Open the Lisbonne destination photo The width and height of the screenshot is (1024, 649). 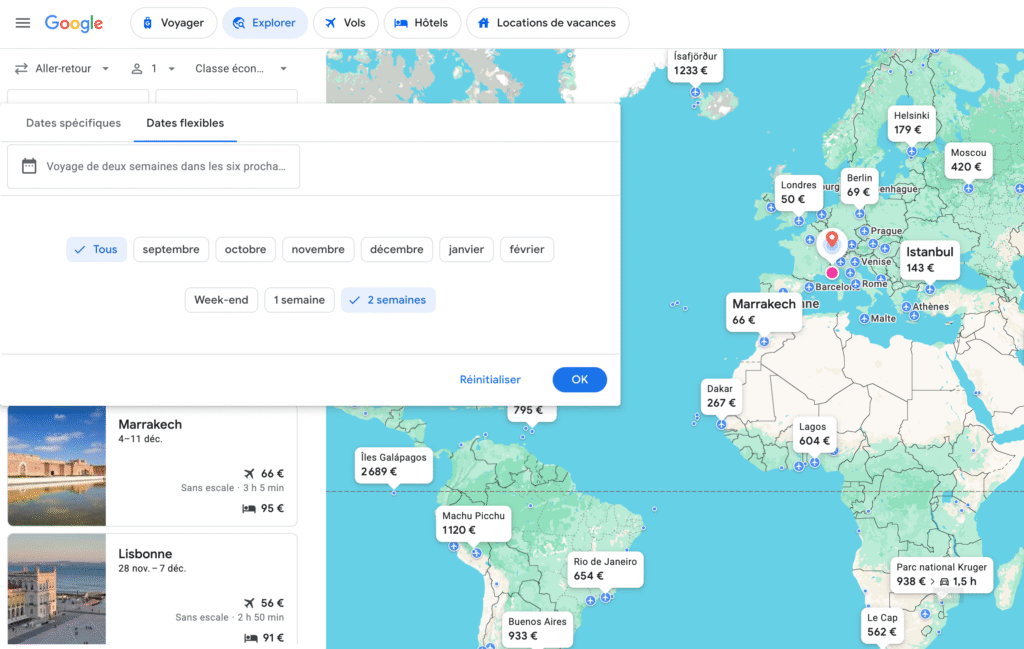pyautogui.click(x=57, y=589)
